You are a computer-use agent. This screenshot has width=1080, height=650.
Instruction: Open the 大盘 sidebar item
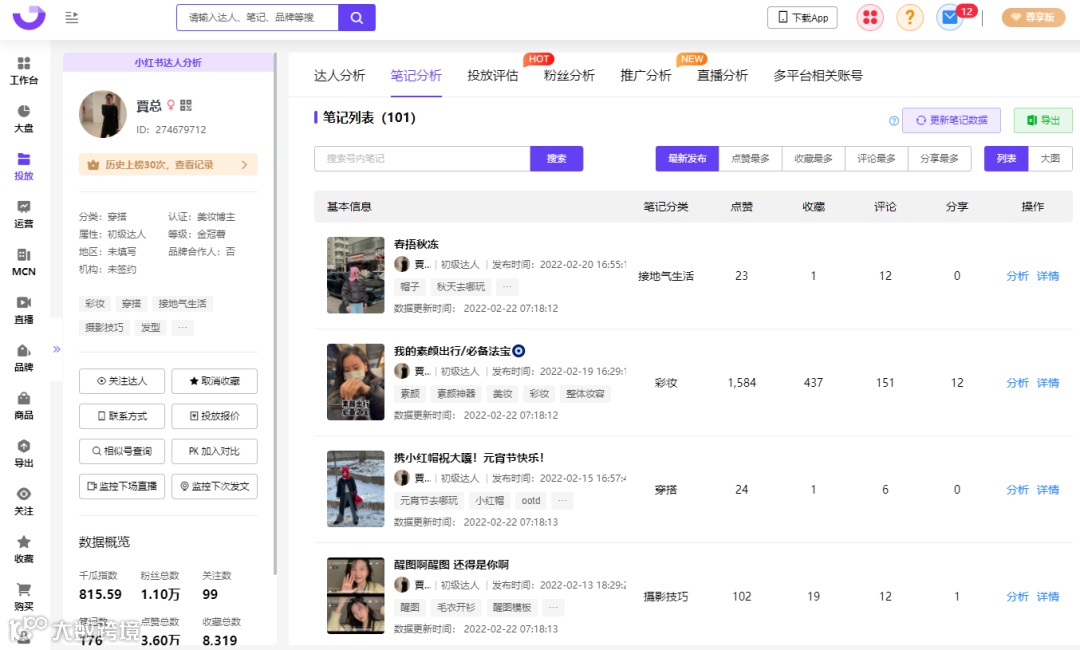click(x=23, y=118)
